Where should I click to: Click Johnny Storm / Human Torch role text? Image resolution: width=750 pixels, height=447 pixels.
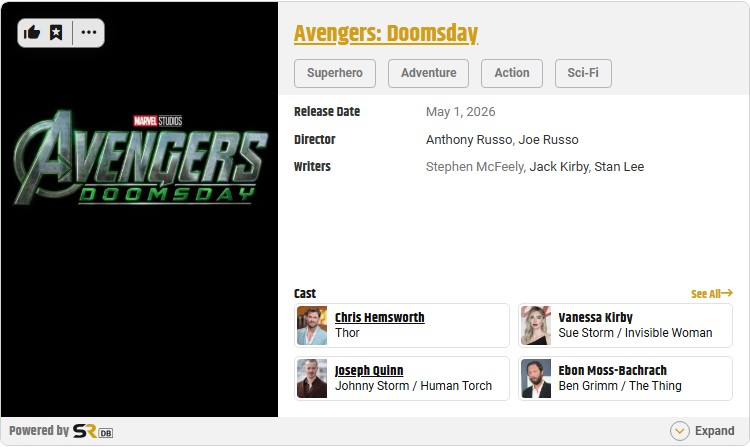413,386
